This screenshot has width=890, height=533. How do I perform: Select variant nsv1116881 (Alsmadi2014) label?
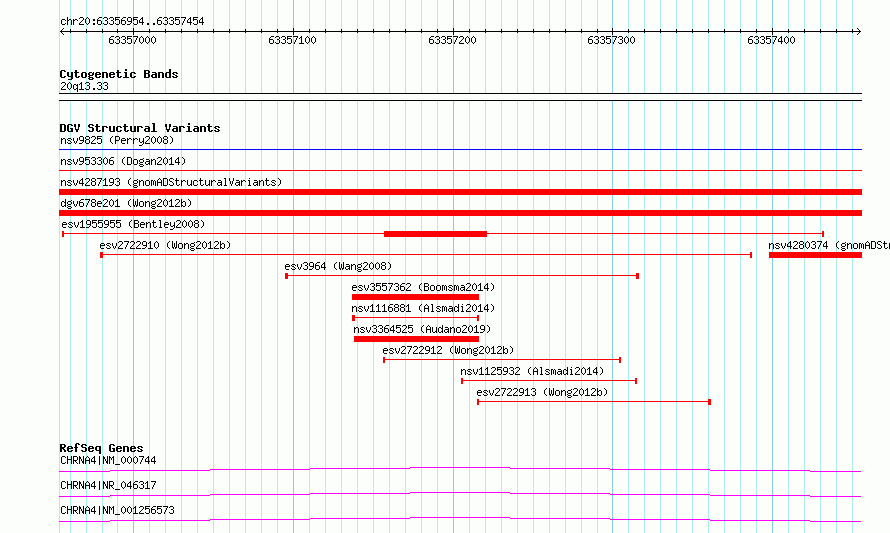point(423,308)
